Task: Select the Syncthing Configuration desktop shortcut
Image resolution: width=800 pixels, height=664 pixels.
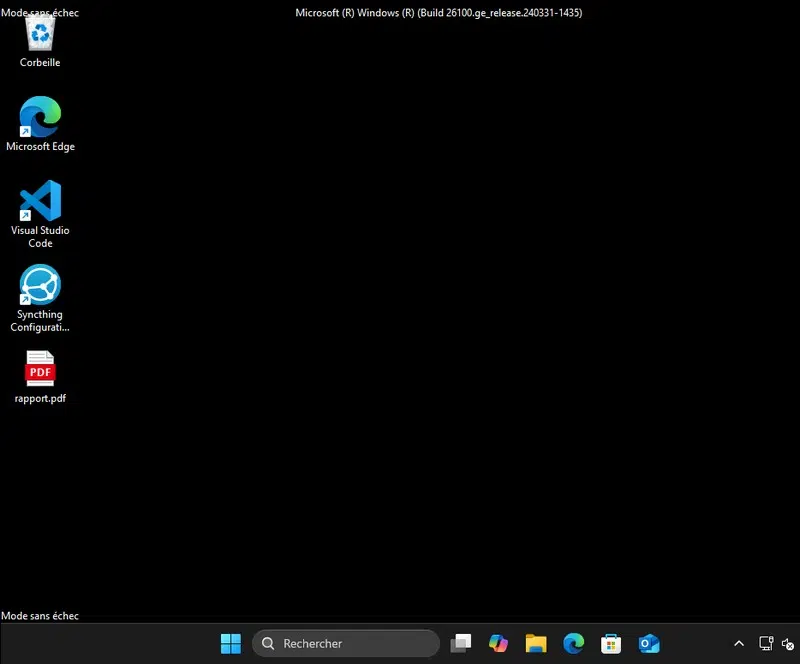Action: (x=40, y=284)
